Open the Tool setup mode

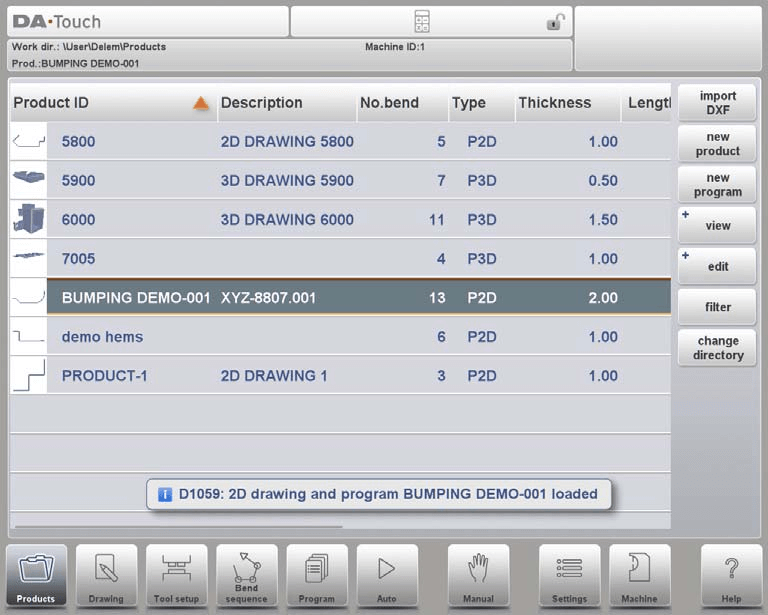point(176,576)
